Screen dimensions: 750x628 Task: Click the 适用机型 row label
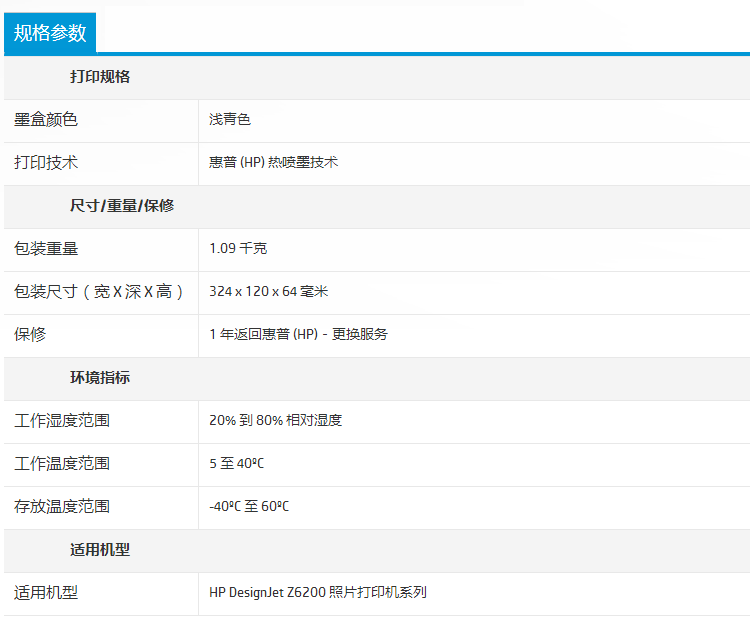[x=46, y=593]
